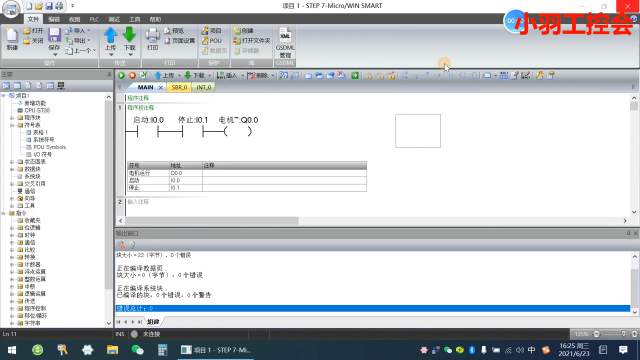The height and width of the screenshot is (360, 640).
Task: Open the PLC ribbon menu tab
Action: pos(94,19)
